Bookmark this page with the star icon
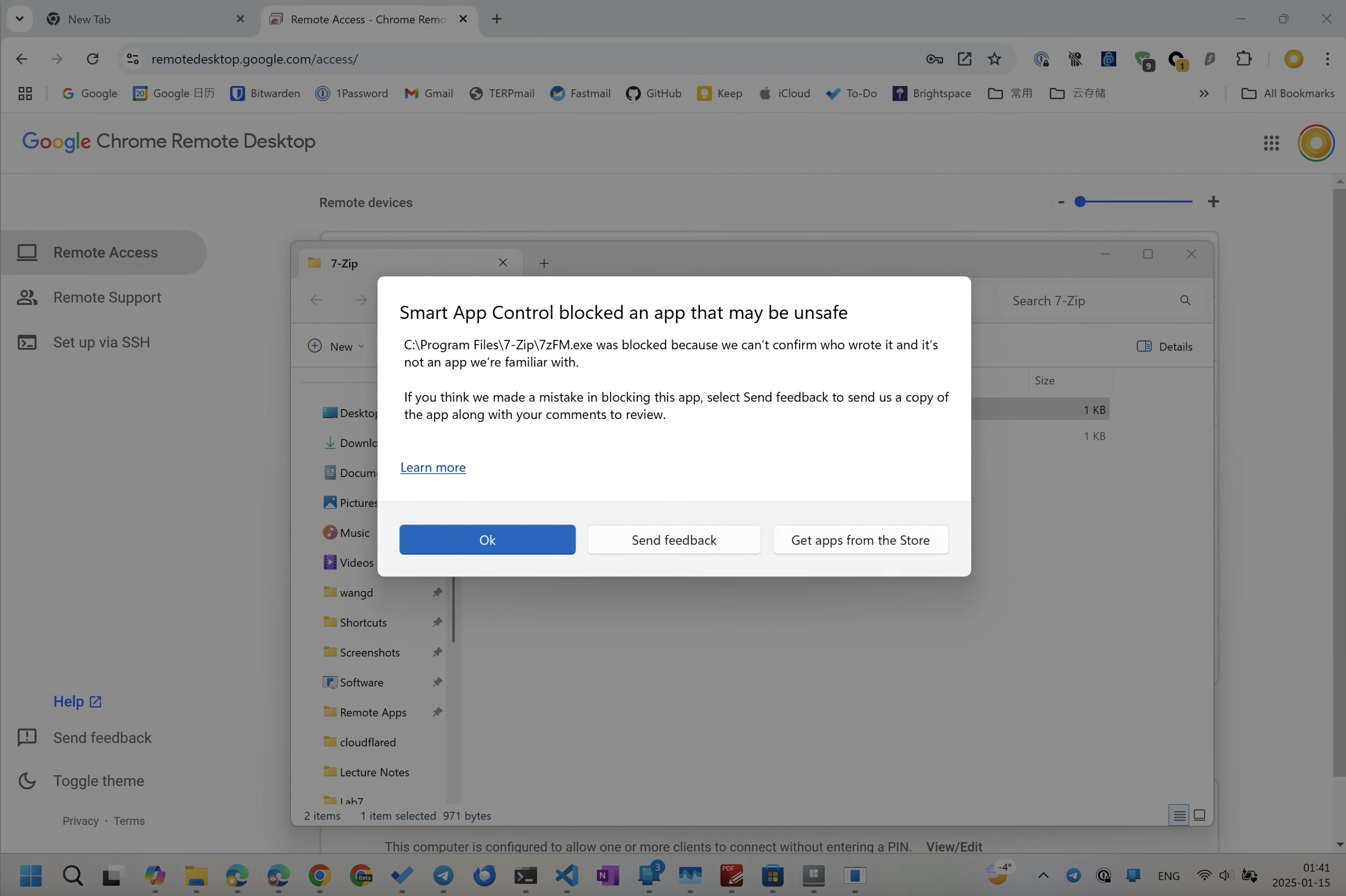The image size is (1346, 896). (994, 59)
